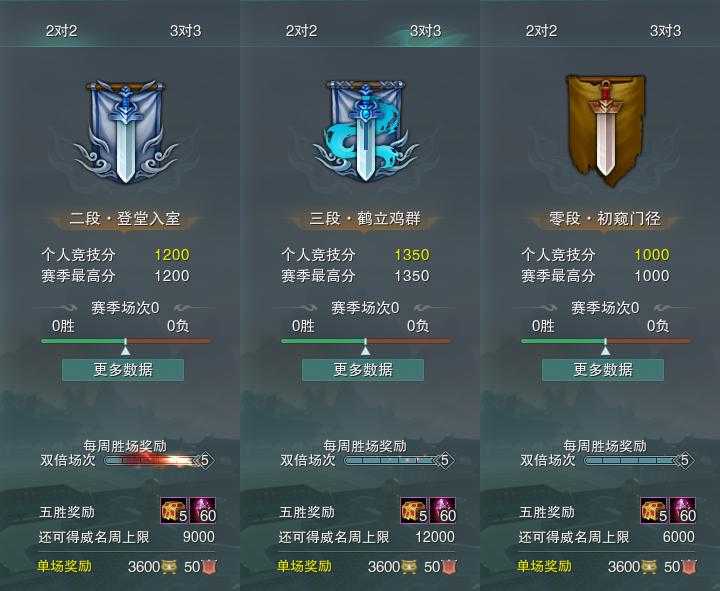
Task: Click the golden sword banner for 零段·初窥门径
Action: [605, 131]
